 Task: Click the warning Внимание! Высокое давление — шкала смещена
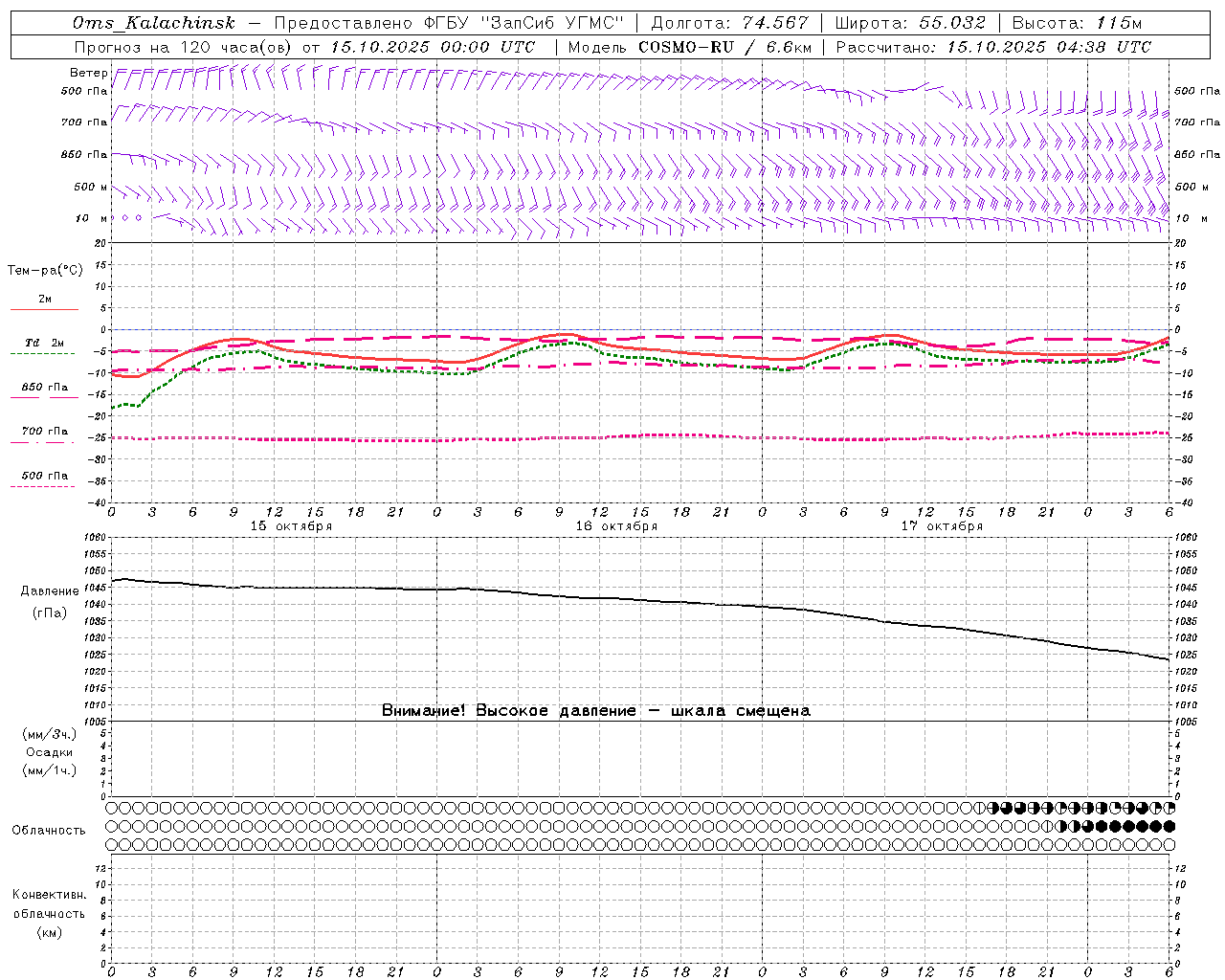595,711
